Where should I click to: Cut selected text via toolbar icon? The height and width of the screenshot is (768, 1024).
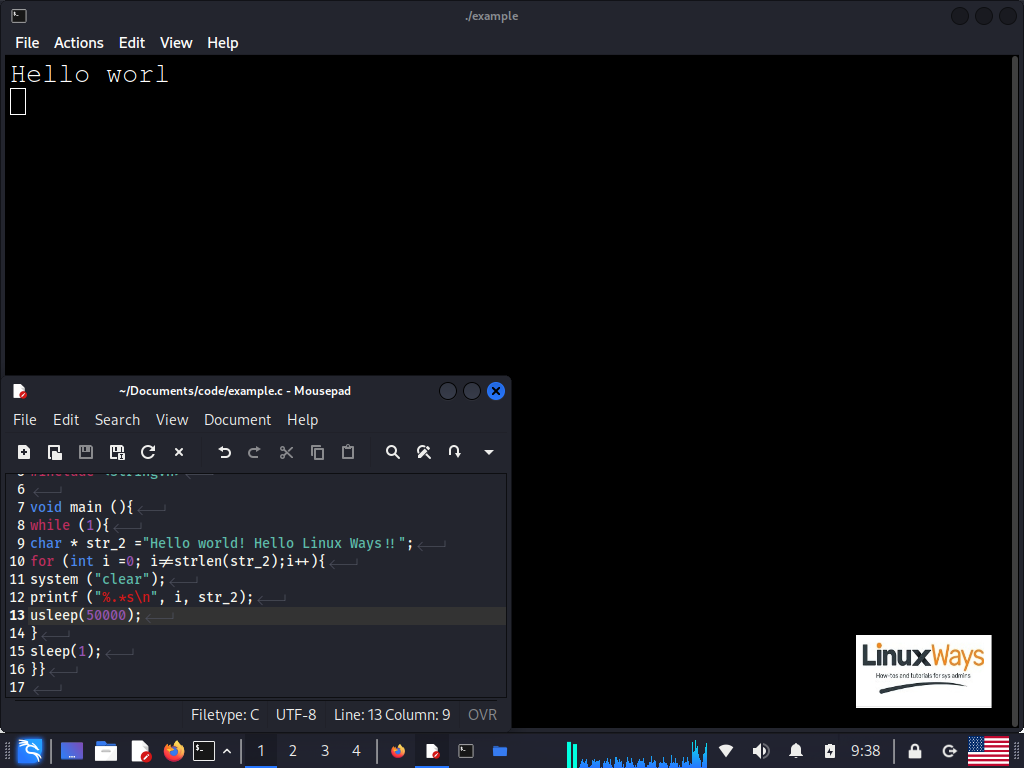pos(286,452)
